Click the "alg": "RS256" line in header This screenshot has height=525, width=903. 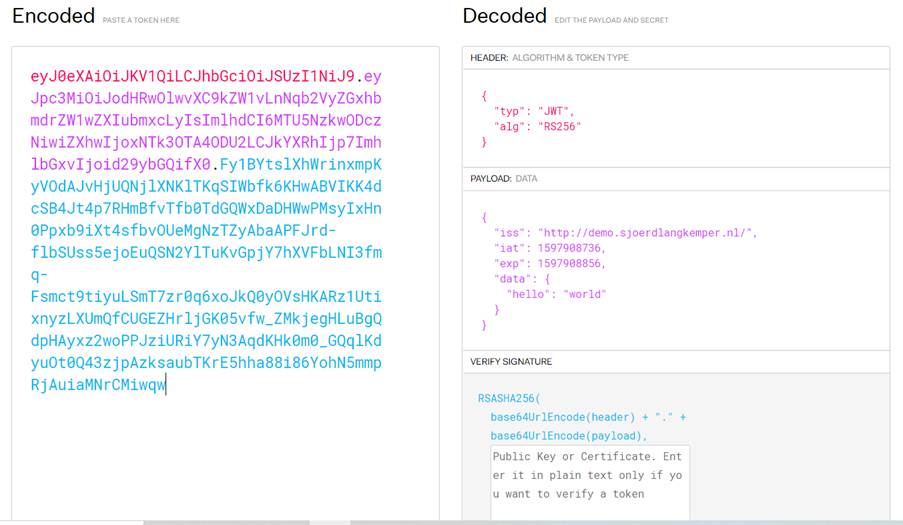click(537, 127)
